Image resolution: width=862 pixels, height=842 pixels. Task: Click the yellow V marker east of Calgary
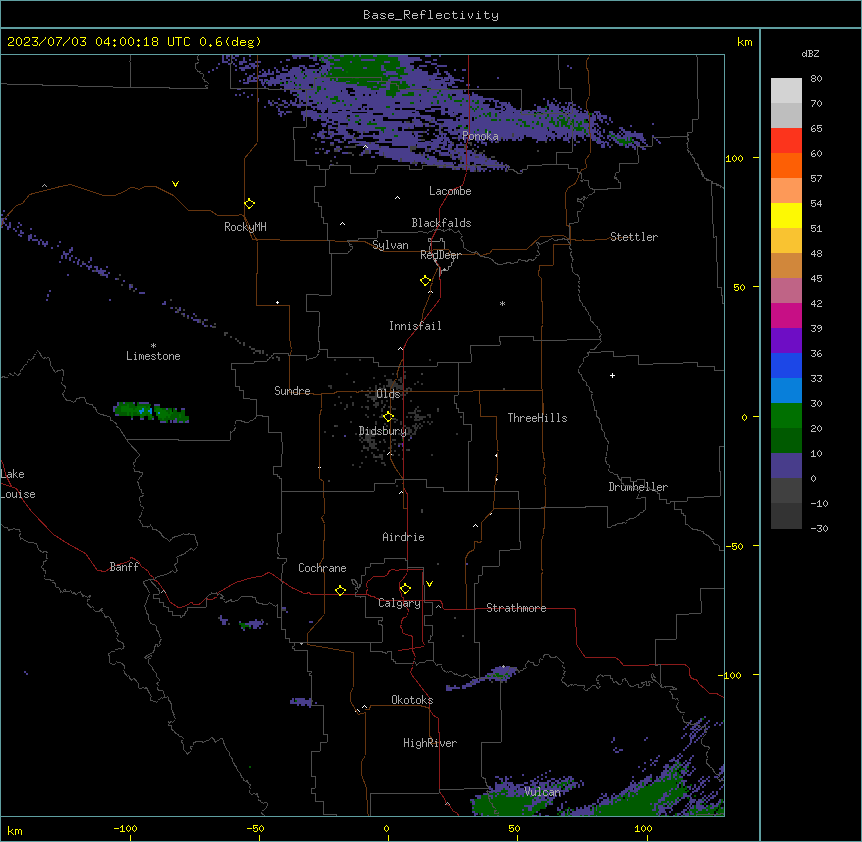pos(429,584)
